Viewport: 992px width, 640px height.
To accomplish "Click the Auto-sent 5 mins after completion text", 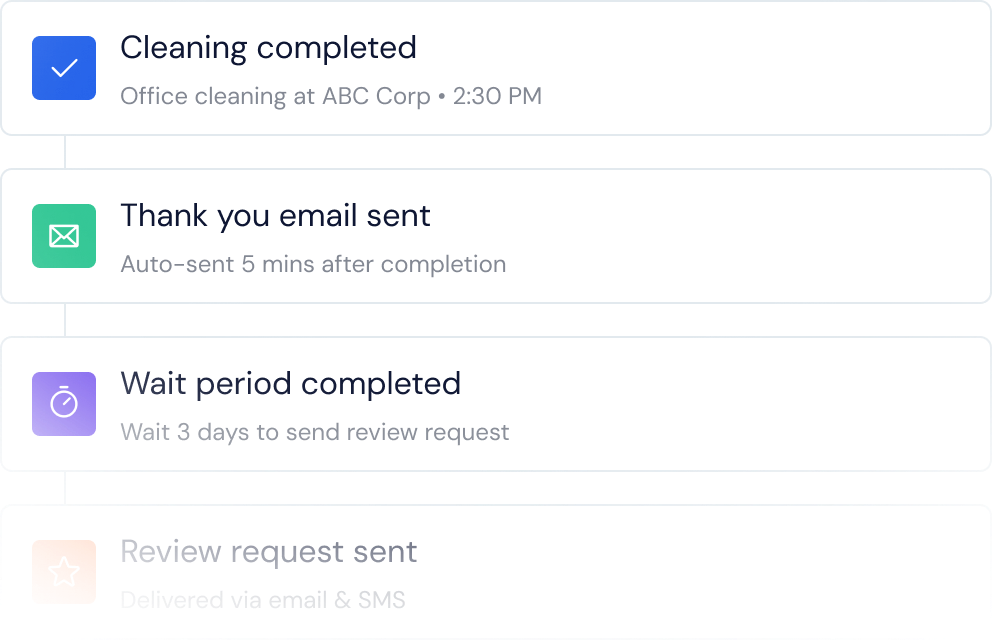I will [313, 264].
